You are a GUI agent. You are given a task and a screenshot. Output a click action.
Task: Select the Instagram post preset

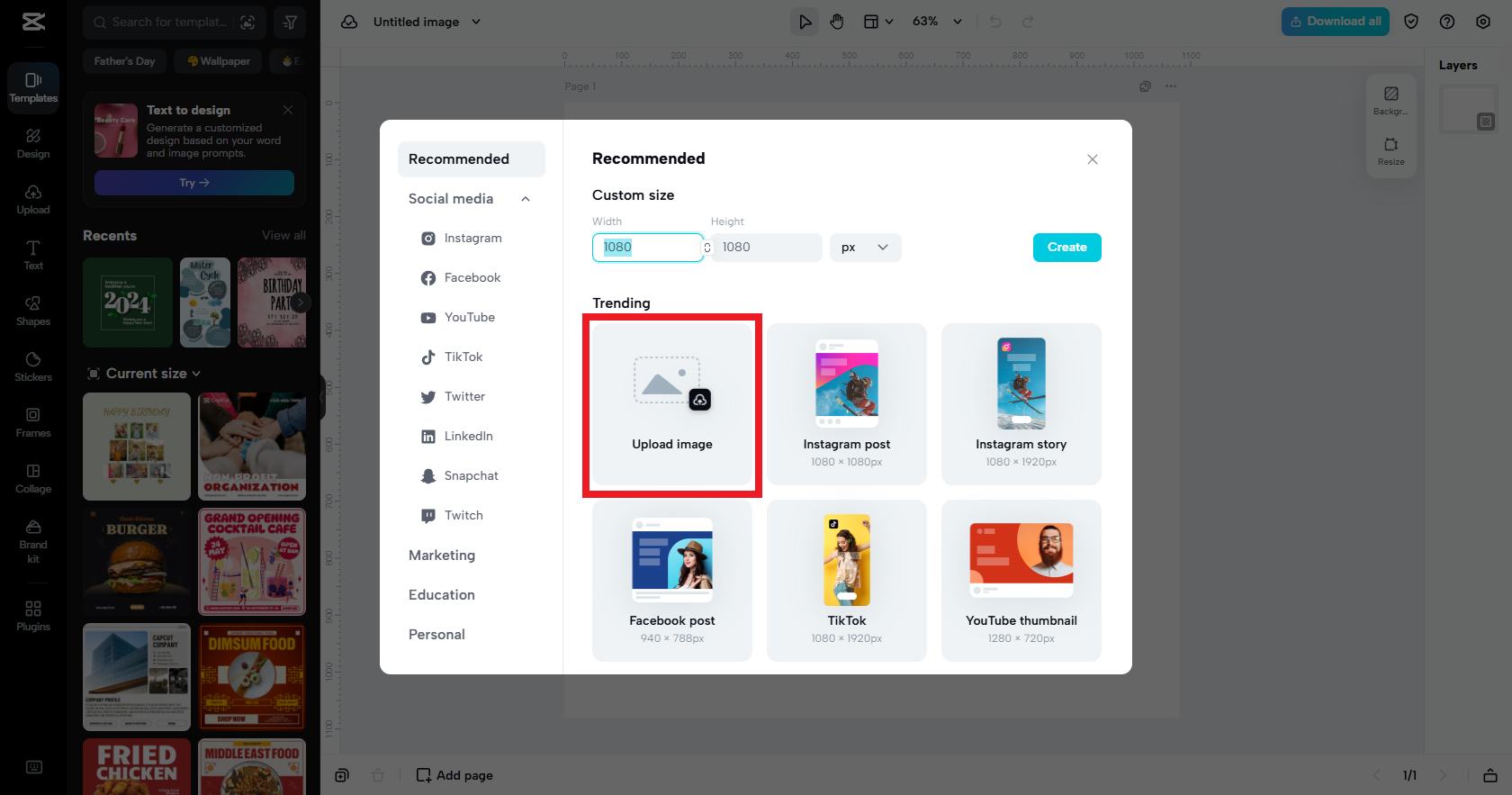point(847,404)
